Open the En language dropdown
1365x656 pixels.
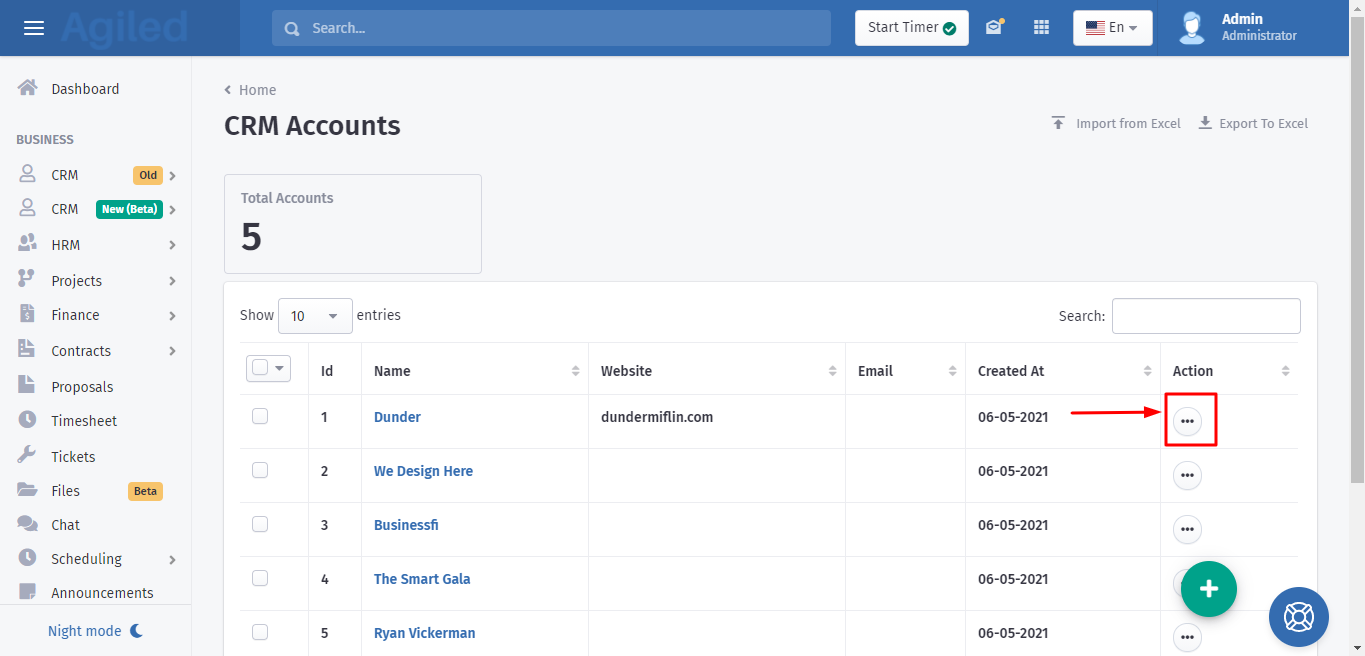(x=1112, y=28)
